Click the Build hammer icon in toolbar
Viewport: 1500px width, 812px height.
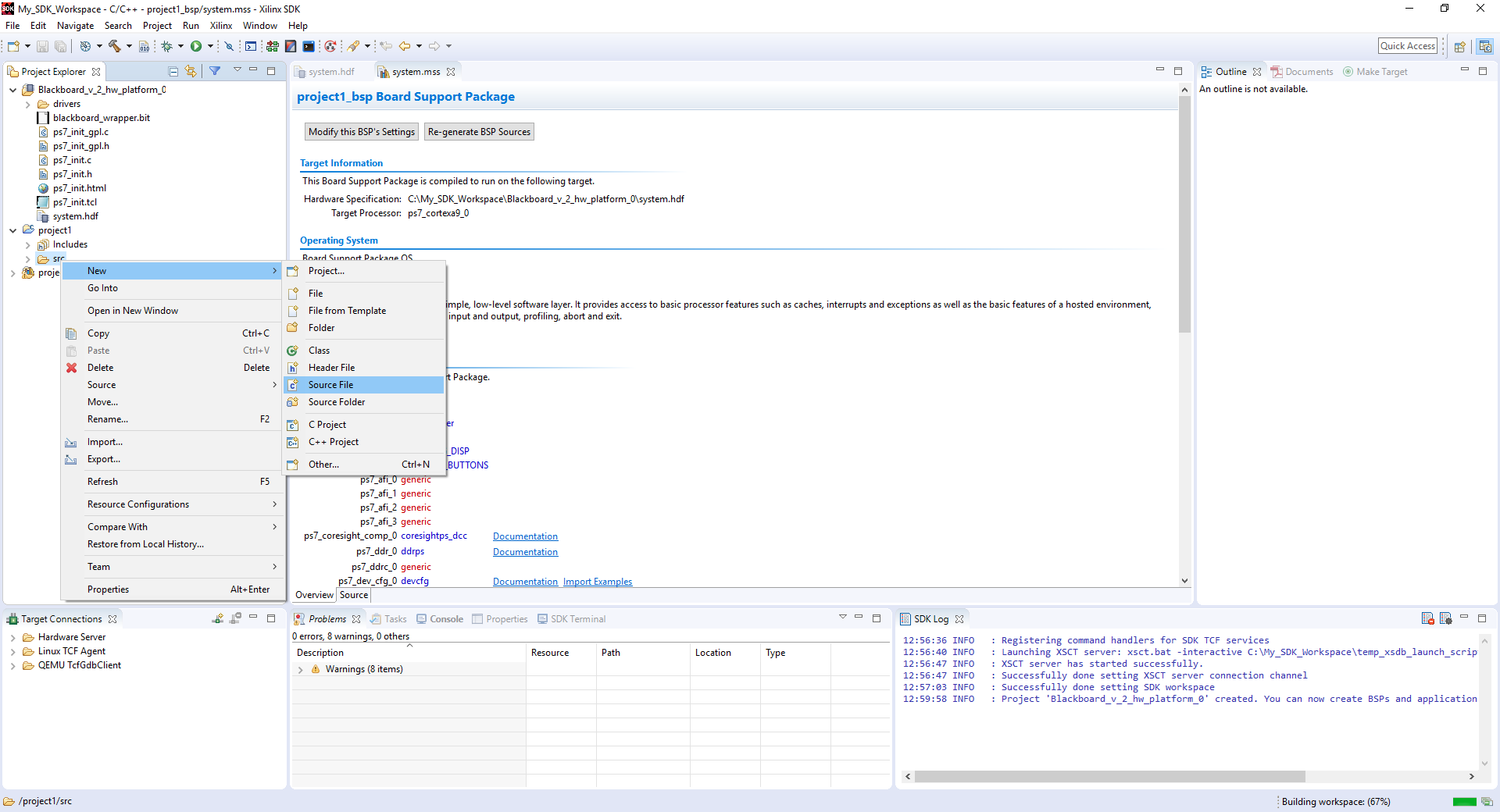pyautogui.click(x=114, y=46)
